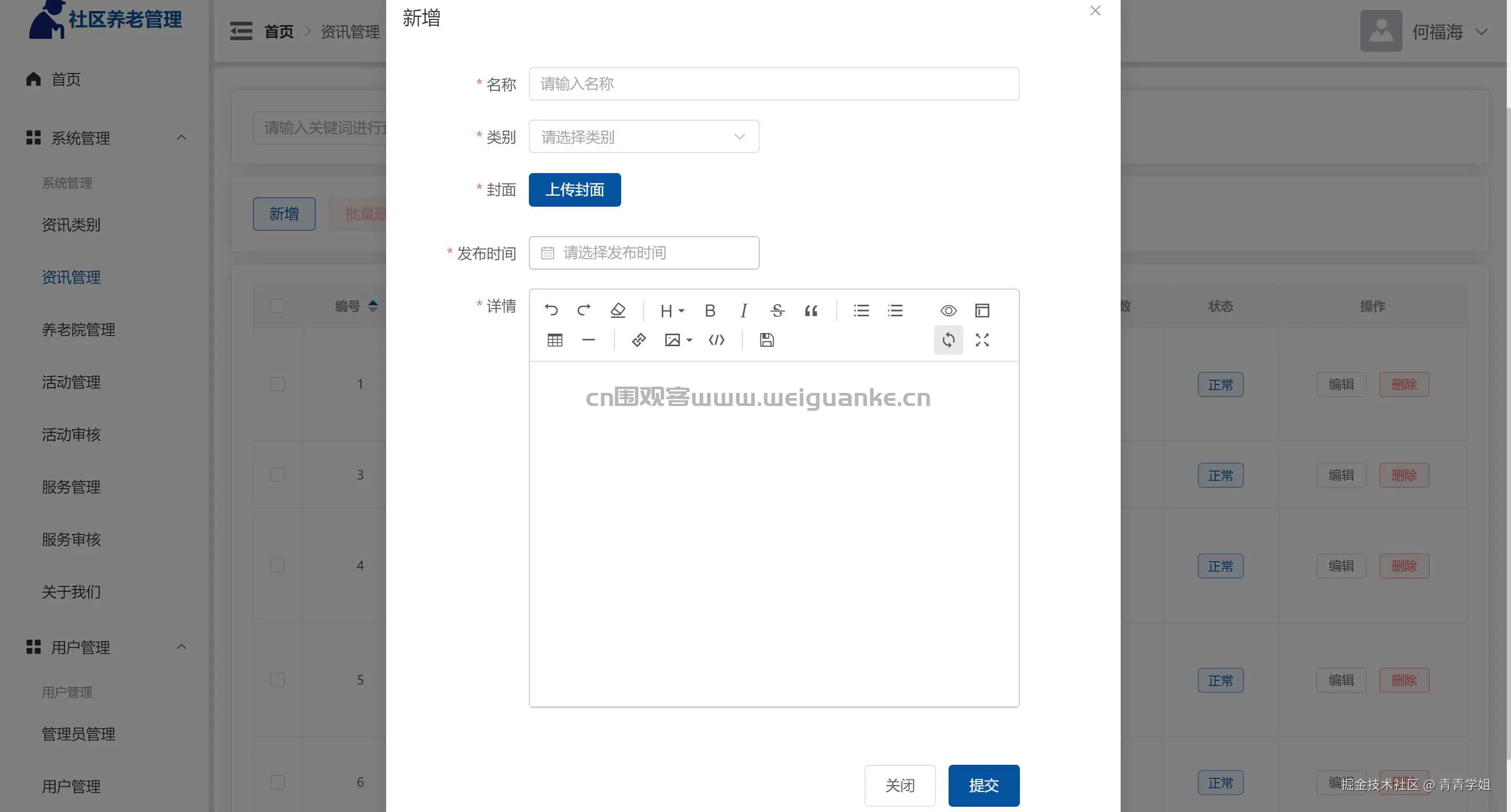Insert a blockquote with quote icon

(x=811, y=310)
